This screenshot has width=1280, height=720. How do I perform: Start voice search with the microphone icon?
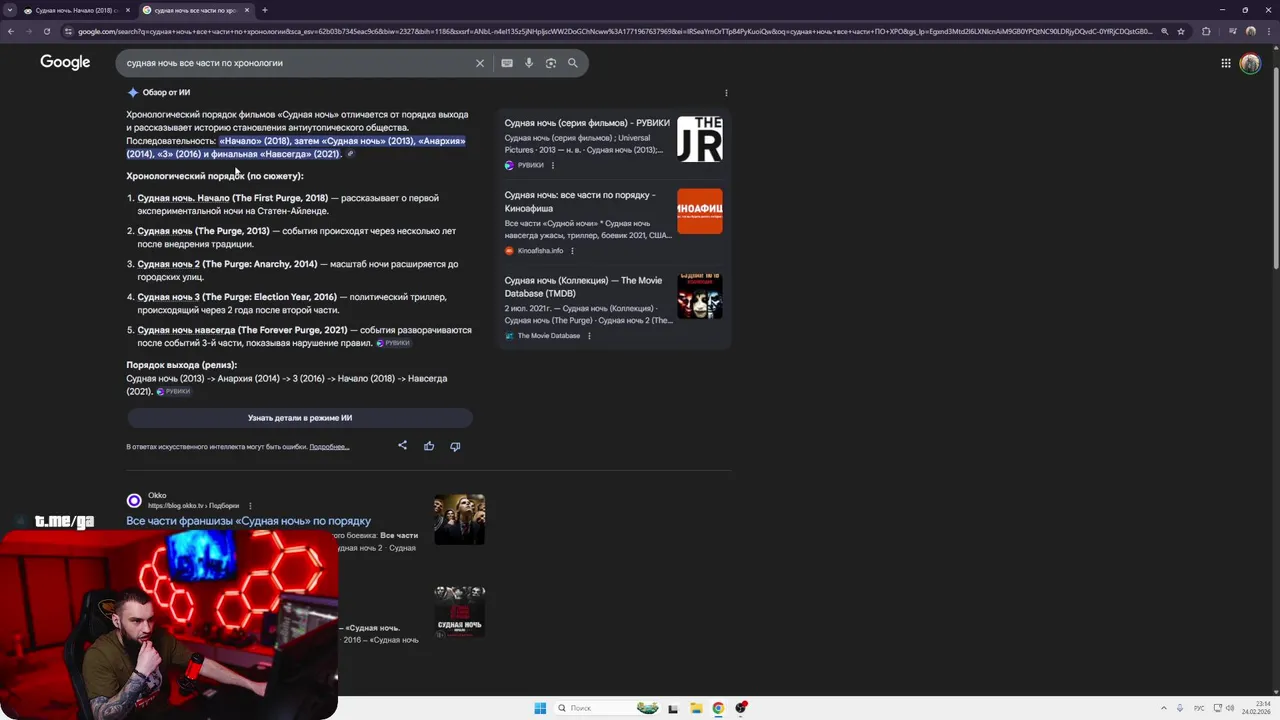[529, 63]
